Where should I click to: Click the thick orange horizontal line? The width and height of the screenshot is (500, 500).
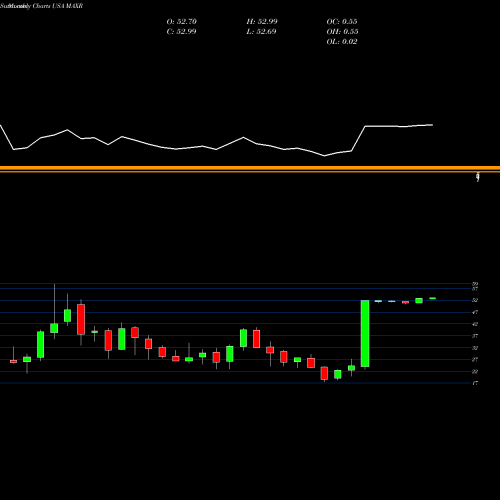point(250,168)
